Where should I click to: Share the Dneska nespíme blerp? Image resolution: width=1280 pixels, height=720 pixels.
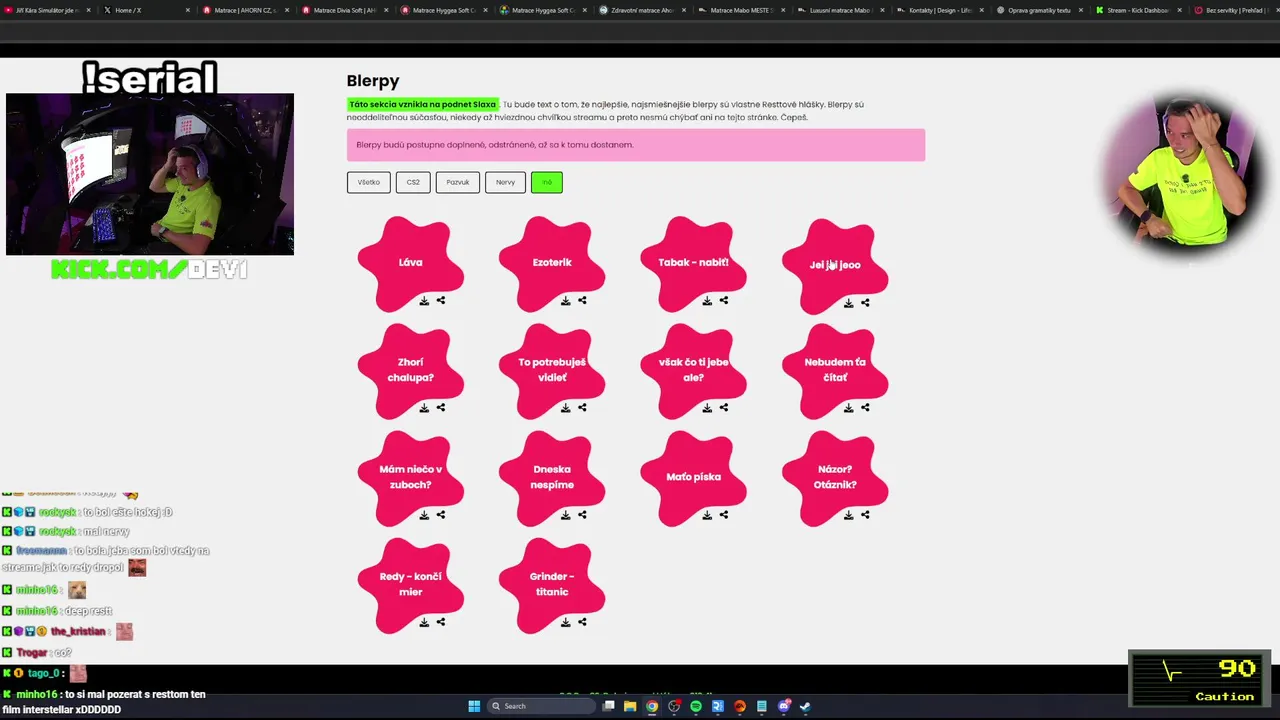(582, 515)
